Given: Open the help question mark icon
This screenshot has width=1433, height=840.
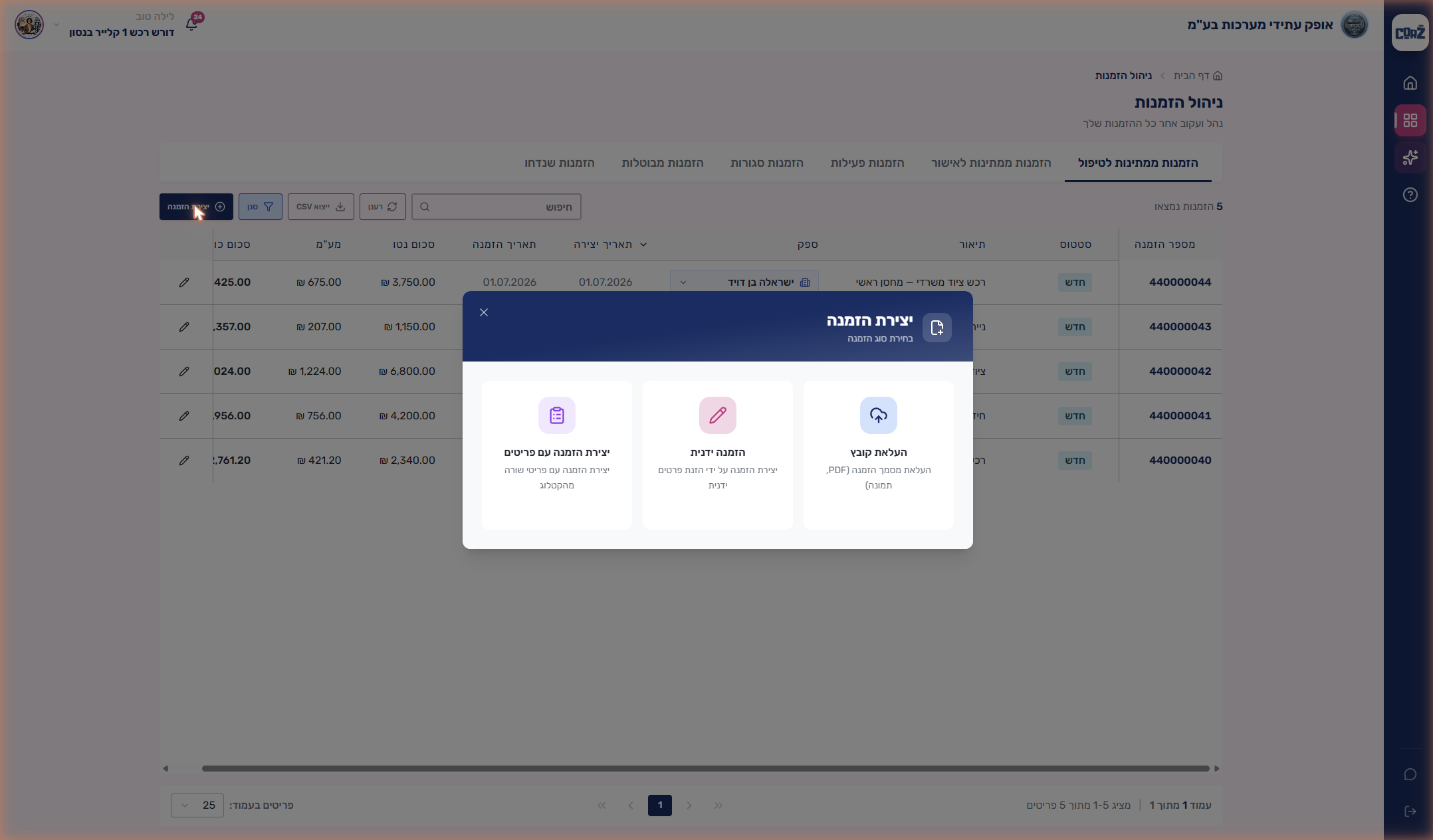Looking at the screenshot, I should coord(1410,195).
